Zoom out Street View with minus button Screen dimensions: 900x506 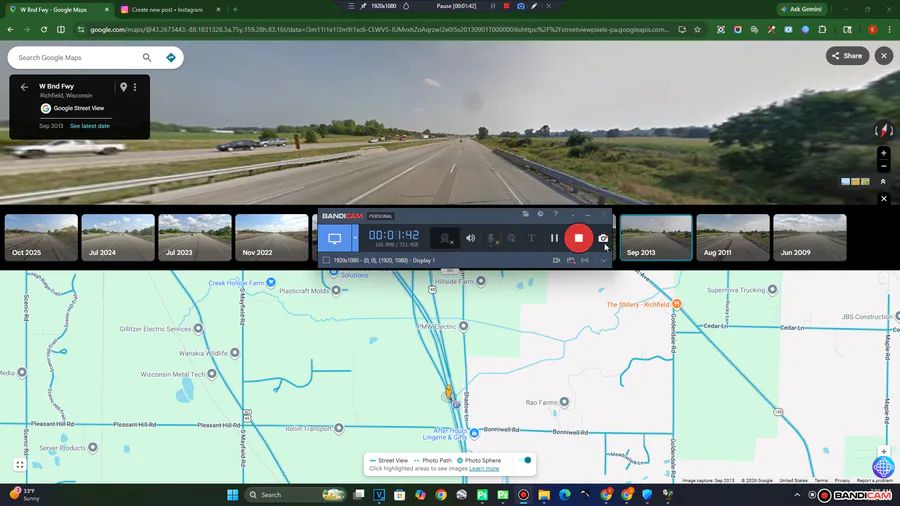(x=884, y=166)
